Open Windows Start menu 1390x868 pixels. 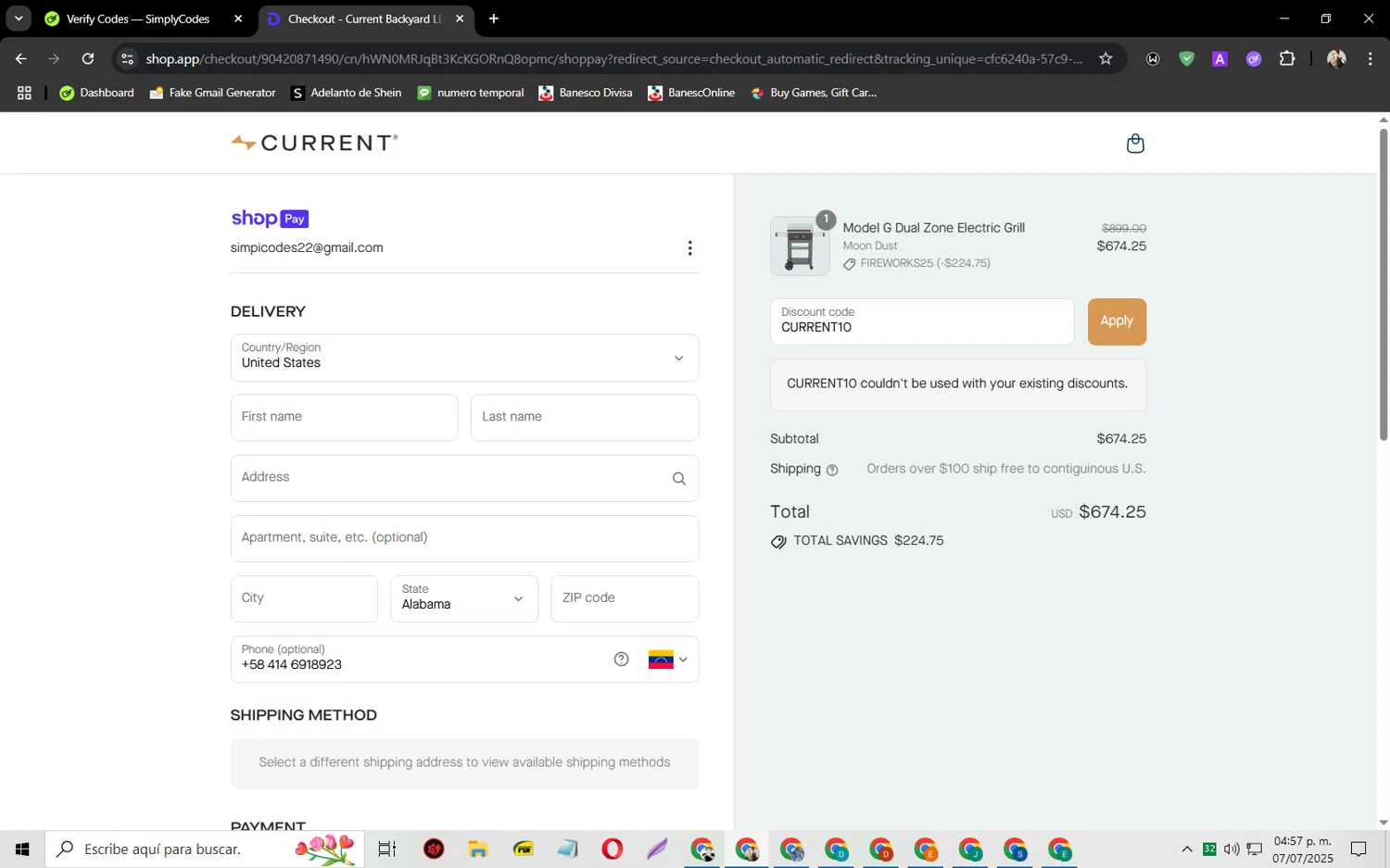tap(22, 849)
